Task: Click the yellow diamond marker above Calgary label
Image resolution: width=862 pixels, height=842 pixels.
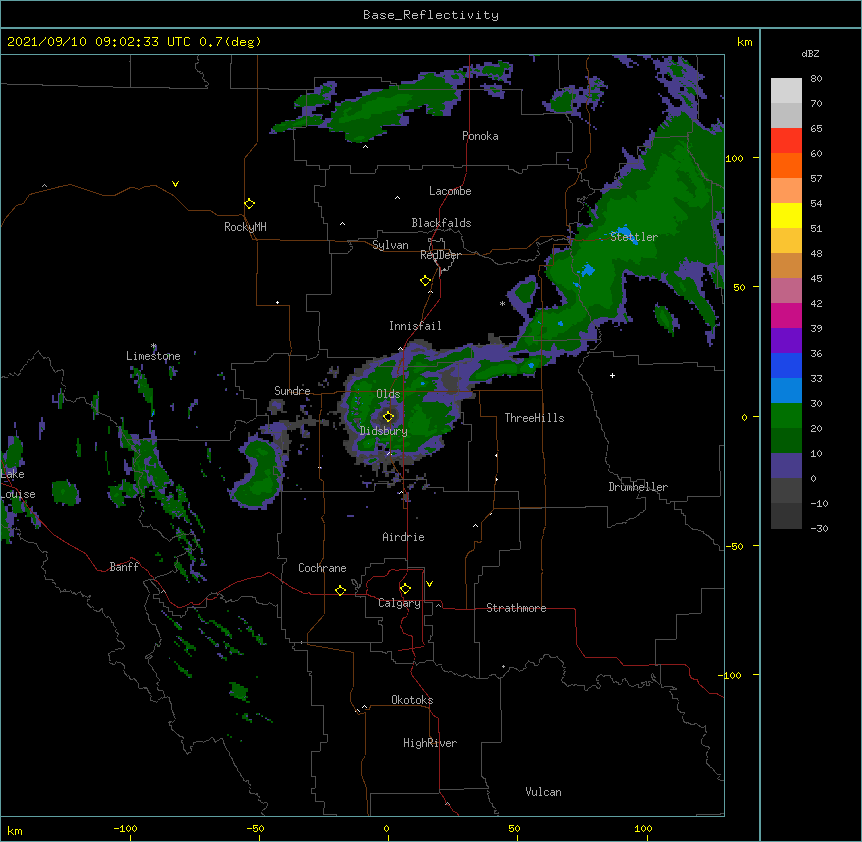Action: coord(406,589)
